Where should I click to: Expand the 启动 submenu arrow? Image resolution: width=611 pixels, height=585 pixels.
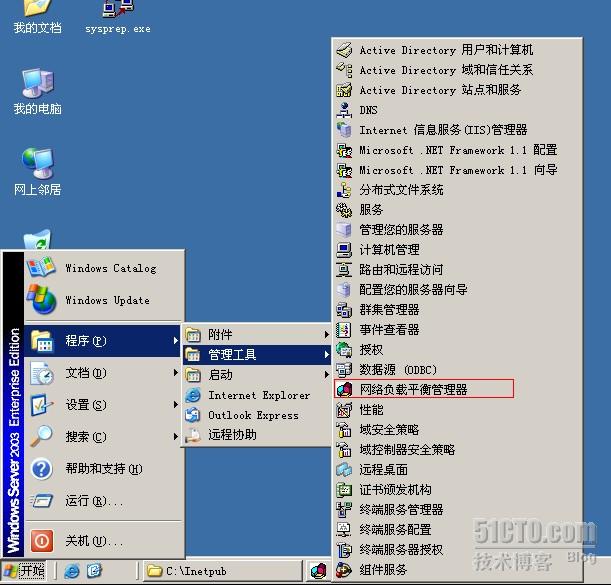pyautogui.click(x=326, y=375)
